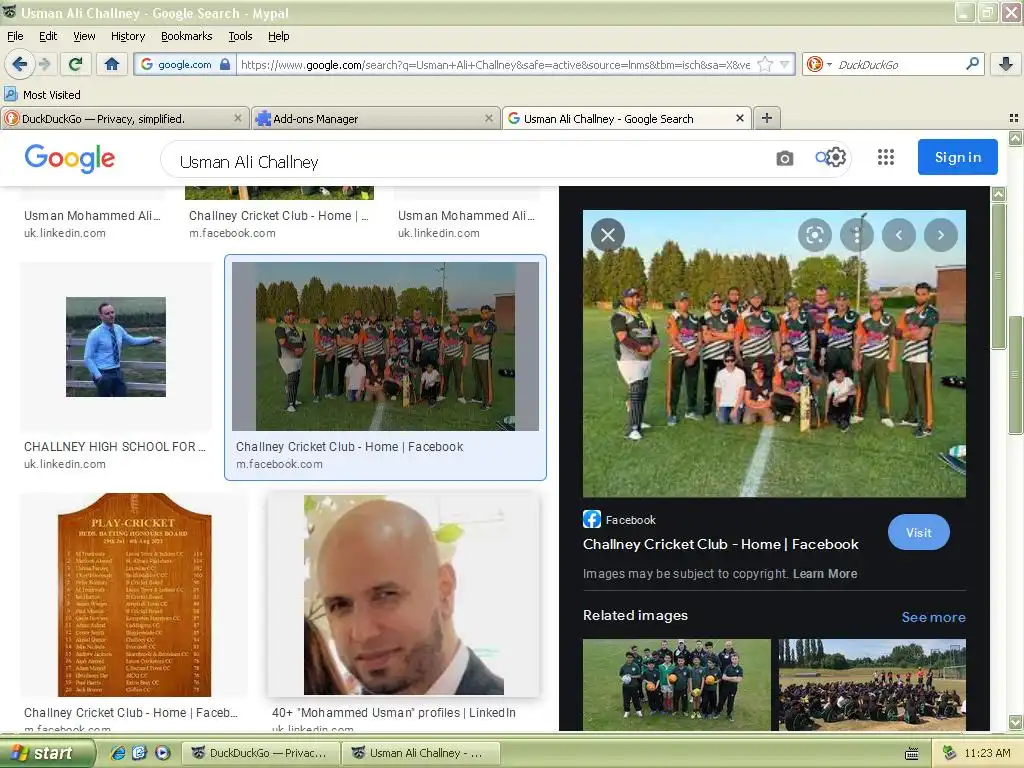Launch Internet Explorer from quick launch

click(x=118, y=753)
